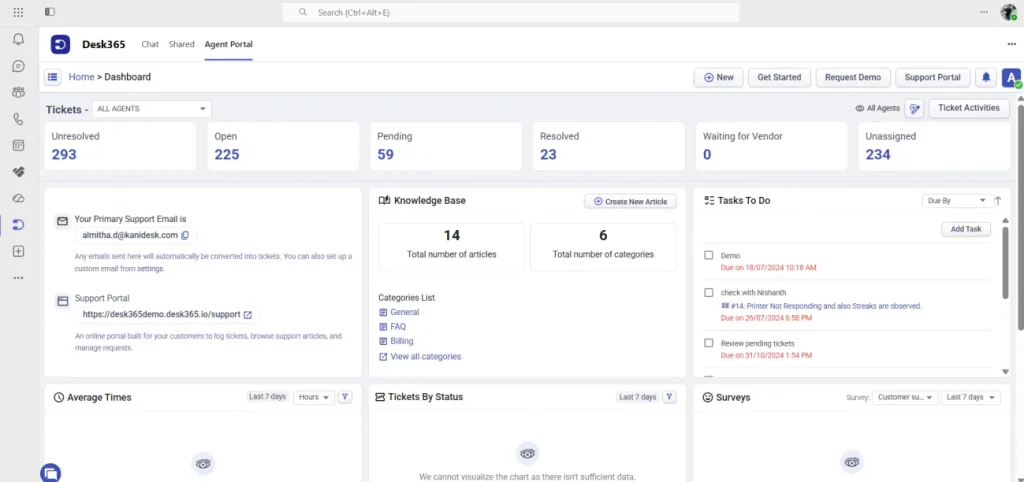The height and width of the screenshot is (482, 1024).
Task: Switch to the Agent Portal tab
Action: click(x=229, y=44)
